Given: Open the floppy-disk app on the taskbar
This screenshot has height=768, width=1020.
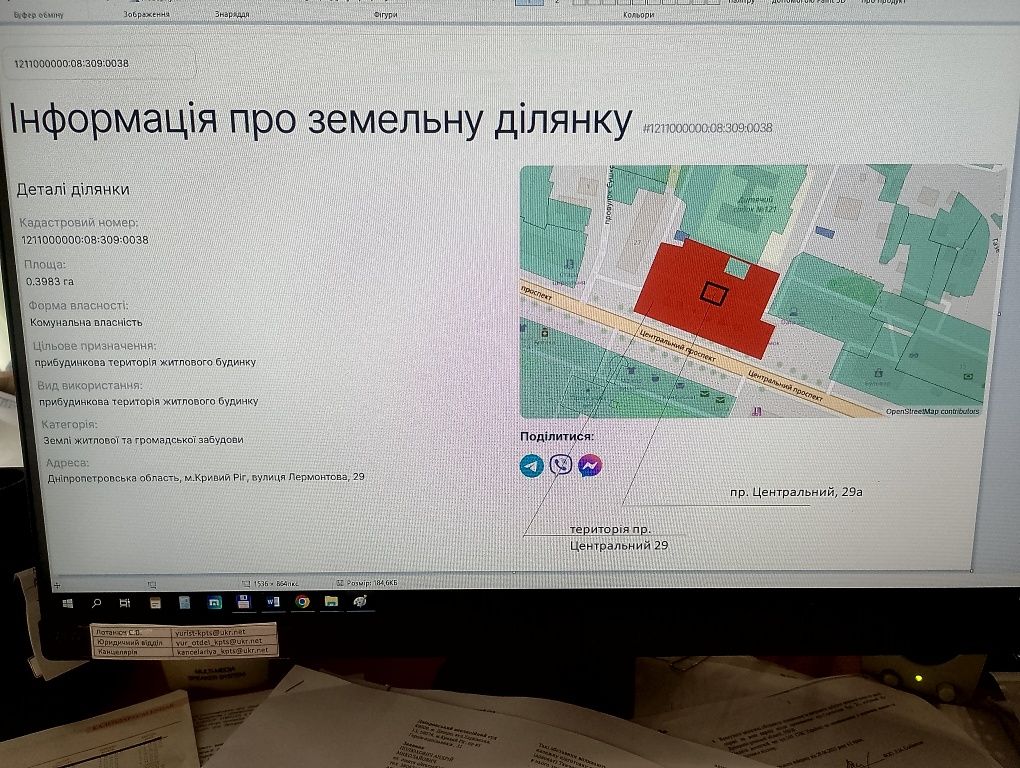Looking at the screenshot, I should pos(243,602).
